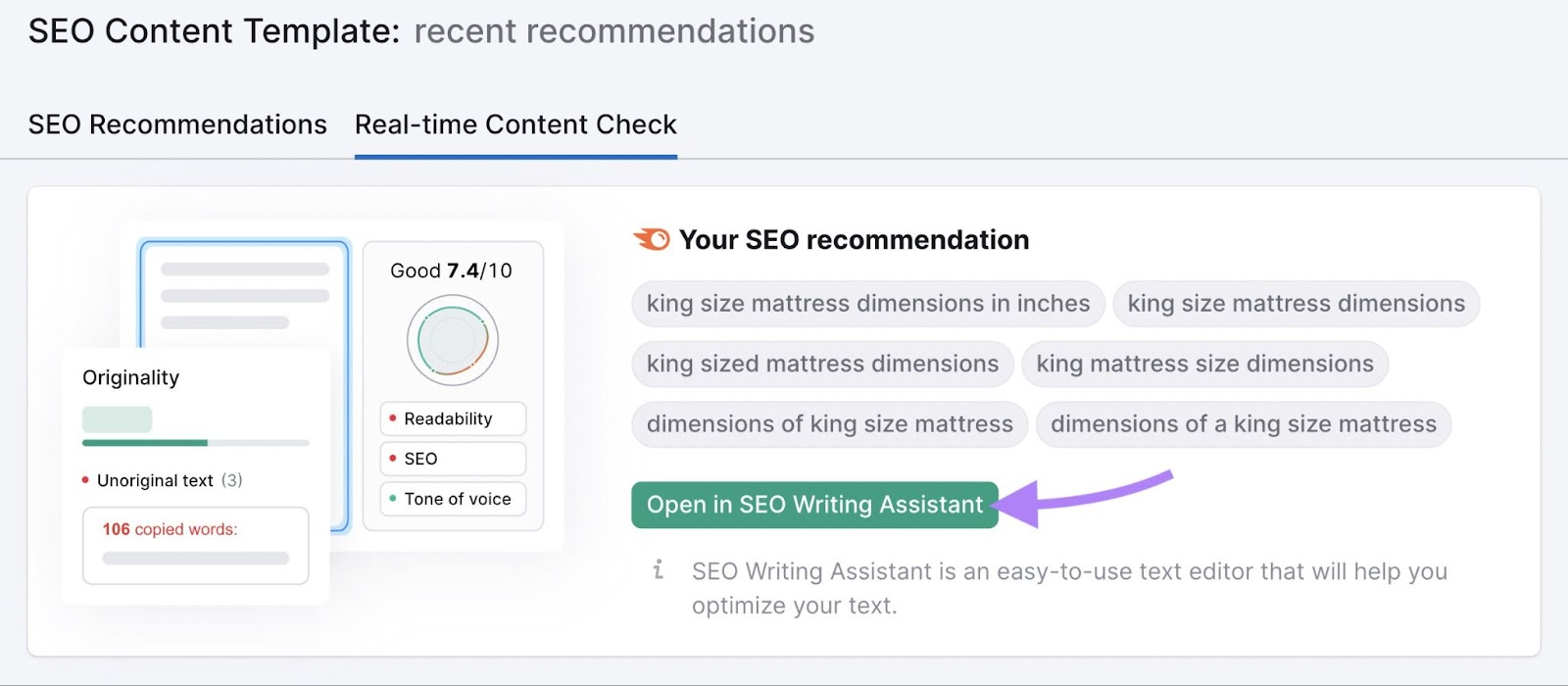Click the circular score gauge graphic
The image size is (1568, 686).
[452, 340]
